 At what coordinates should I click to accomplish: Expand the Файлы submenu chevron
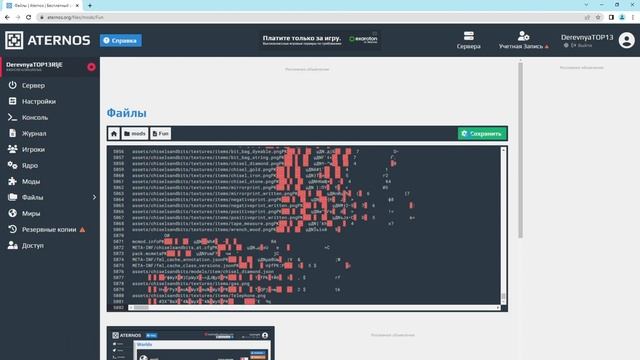(x=94, y=197)
